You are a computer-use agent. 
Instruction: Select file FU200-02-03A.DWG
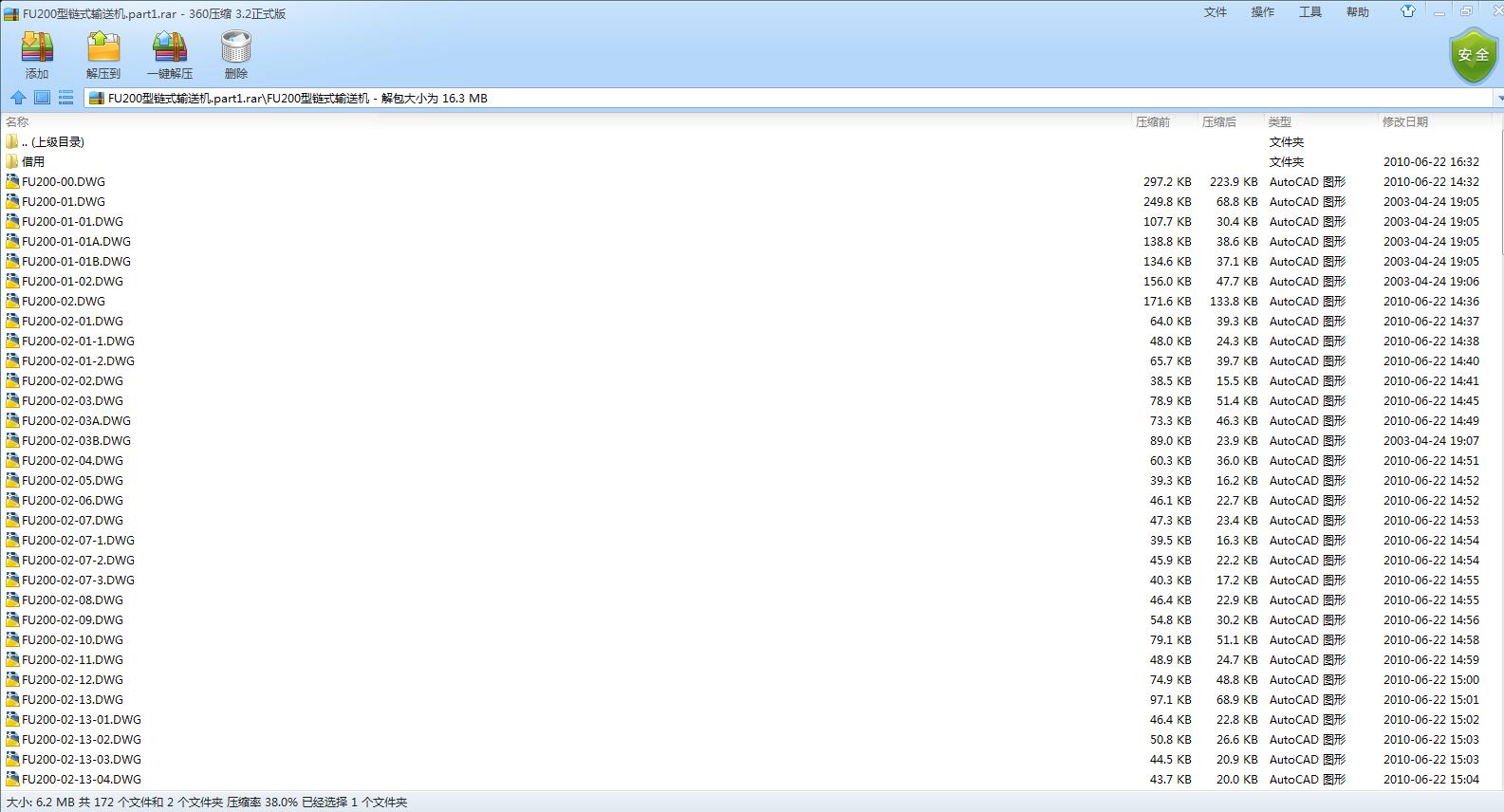coord(76,420)
